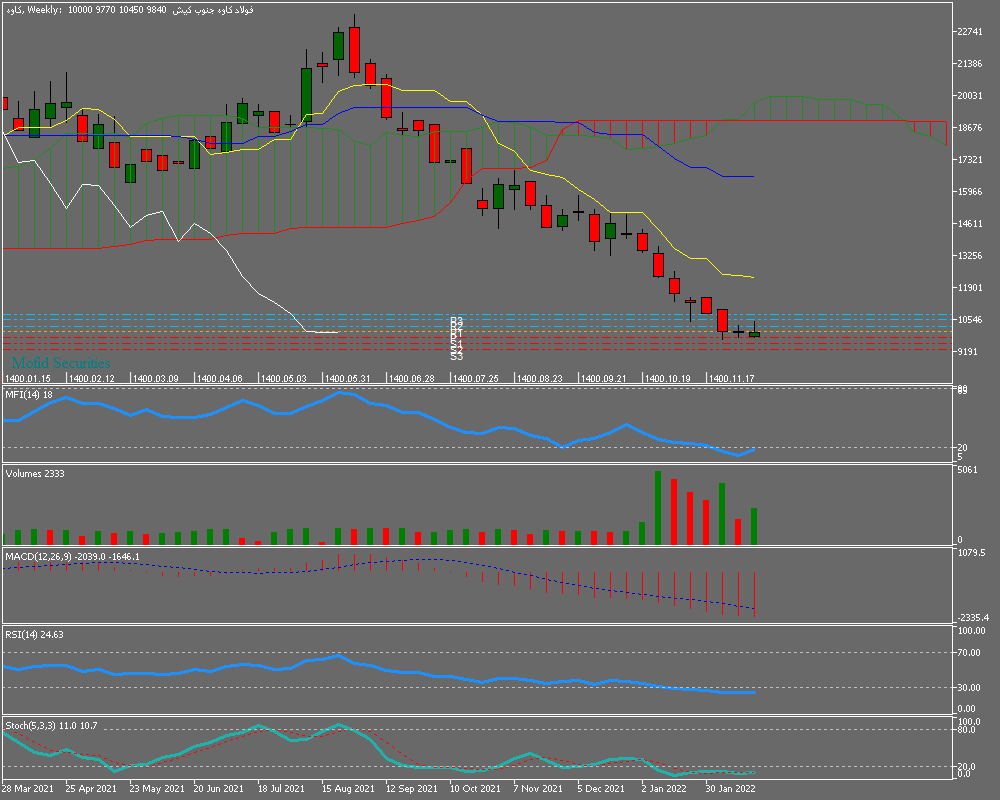Click the 28 Mar 2021 date label
Image resolution: width=1000 pixels, height=800 pixels.
click(27, 789)
